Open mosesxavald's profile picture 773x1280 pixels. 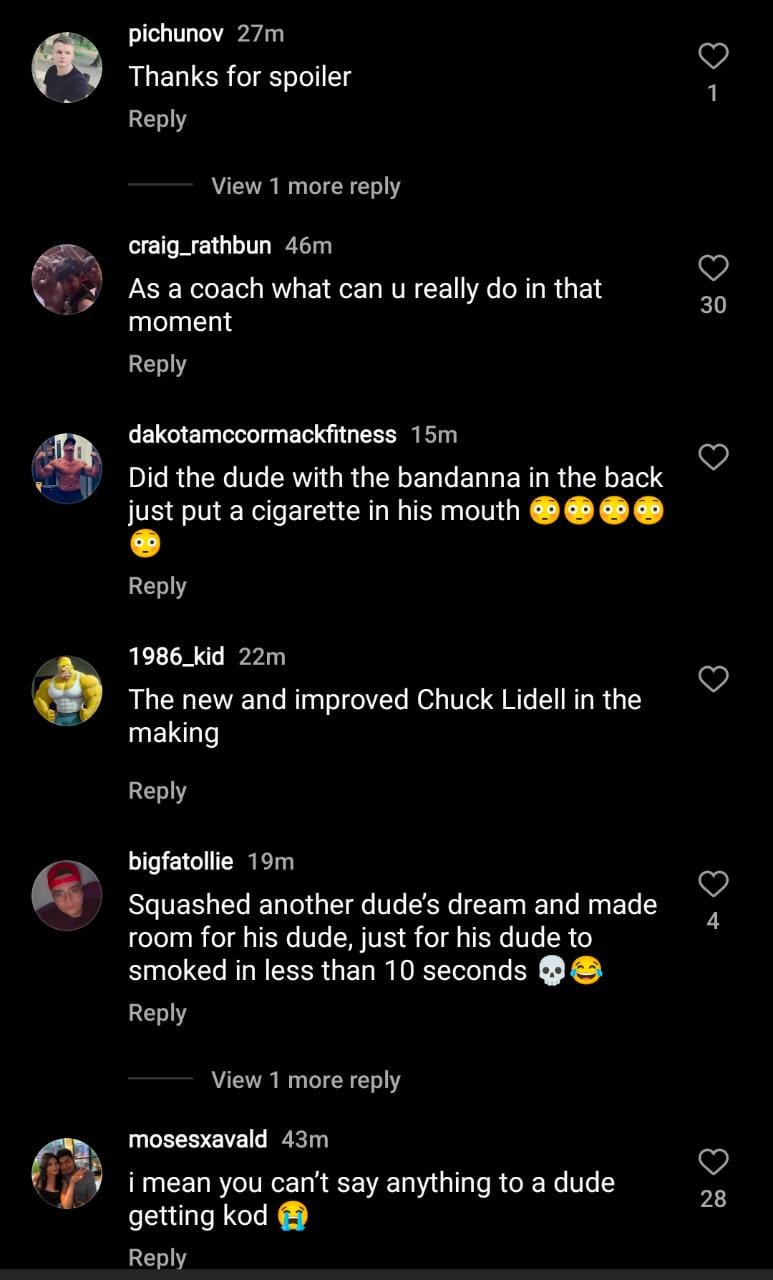click(x=67, y=1173)
